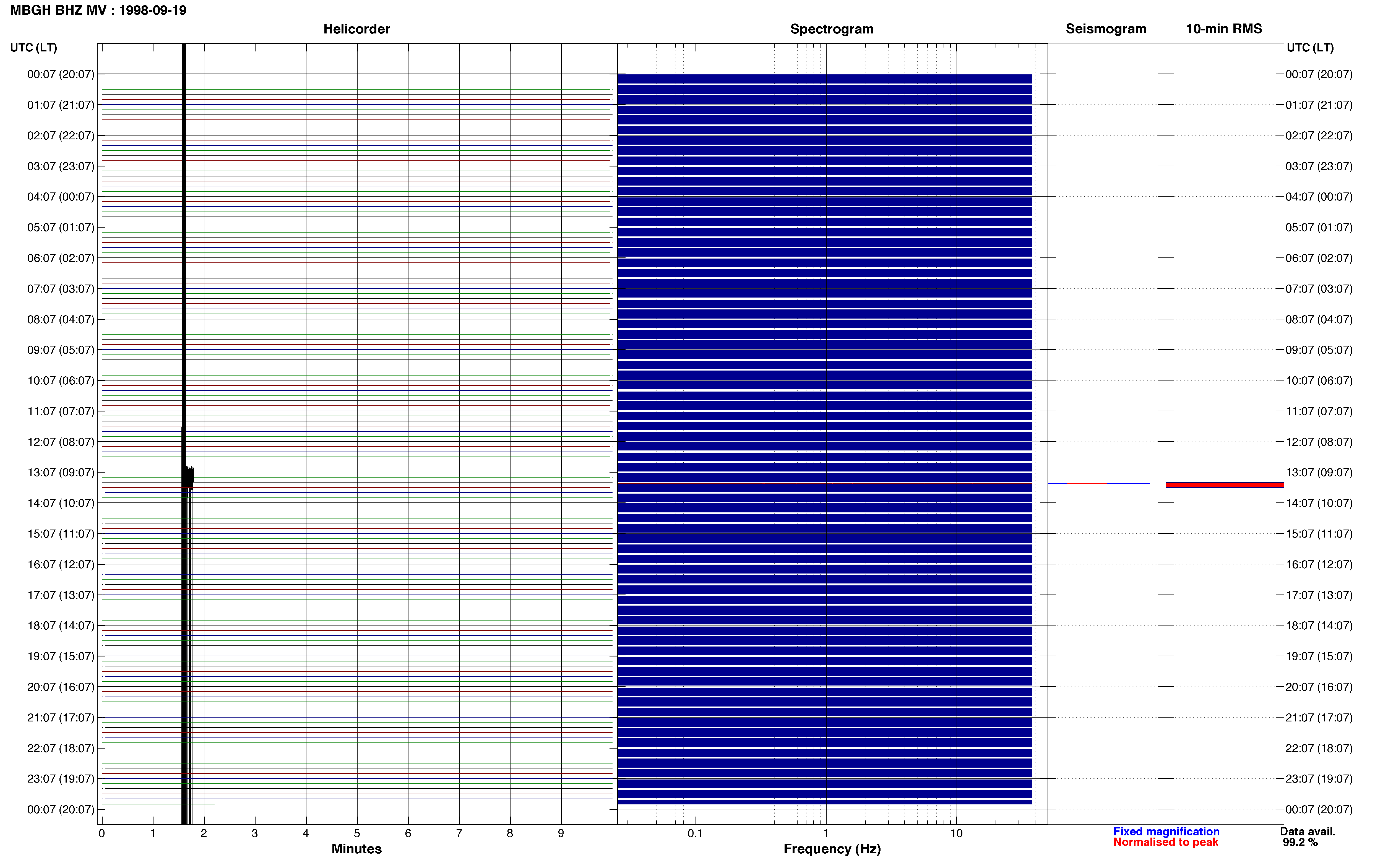Click the '9' tick label on the Minutes axis

[x=561, y=833]
